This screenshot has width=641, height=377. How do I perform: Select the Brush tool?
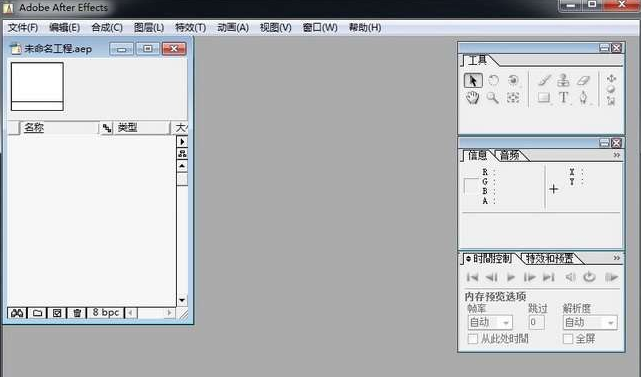click(544, 80)
